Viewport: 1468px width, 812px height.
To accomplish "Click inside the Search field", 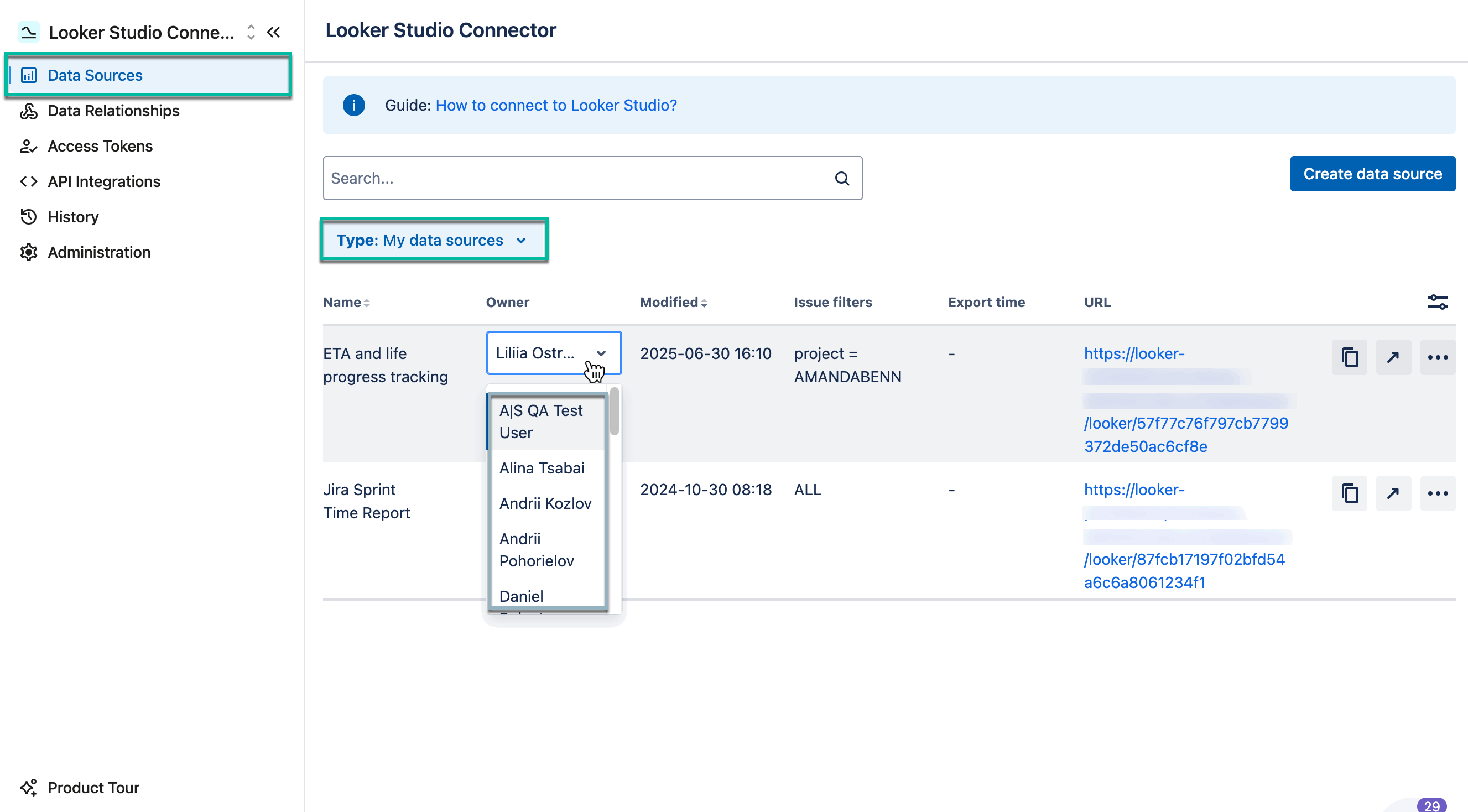I will [x=570, y=178].
